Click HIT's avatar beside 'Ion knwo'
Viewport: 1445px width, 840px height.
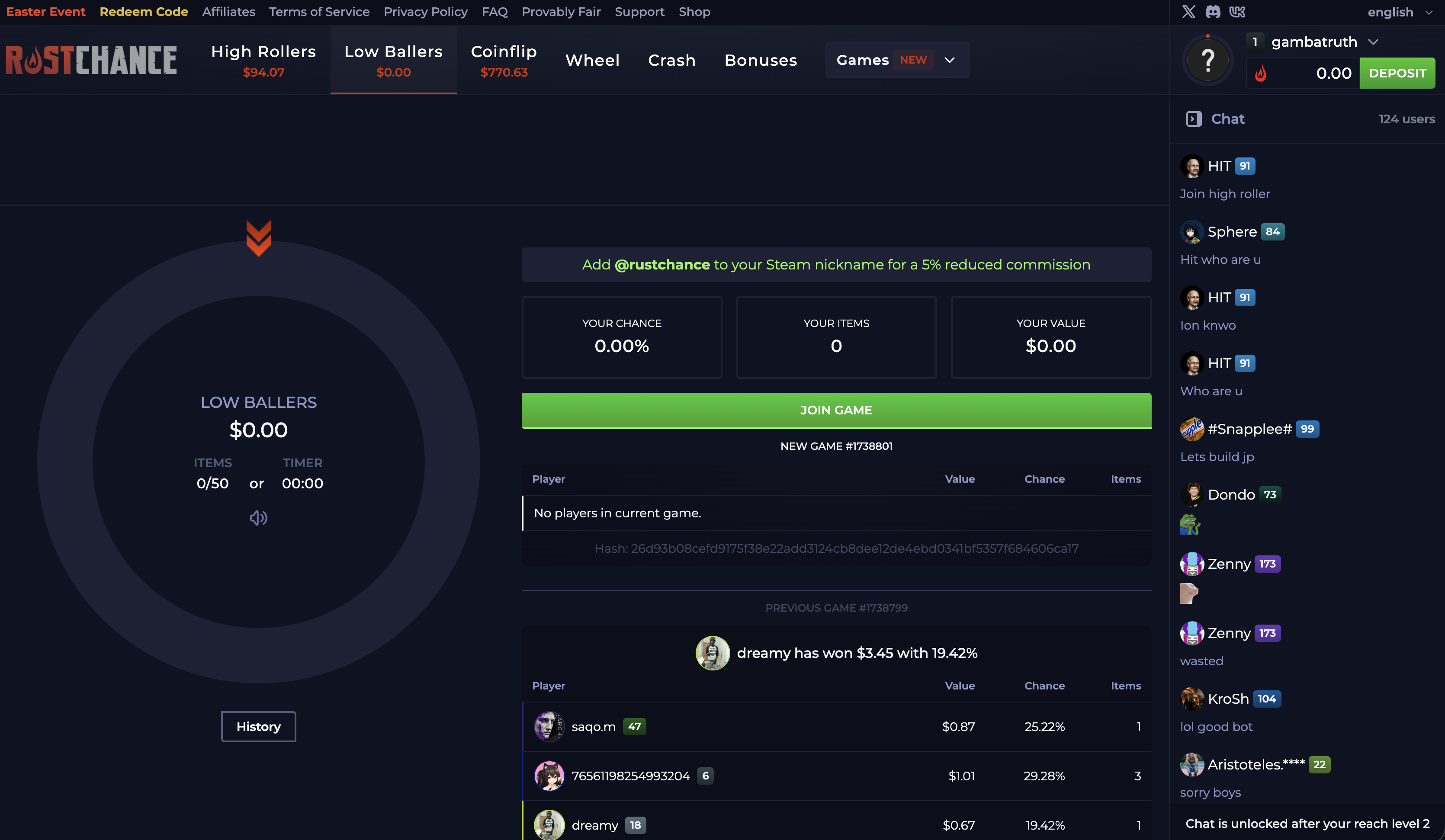[1192, 298]
